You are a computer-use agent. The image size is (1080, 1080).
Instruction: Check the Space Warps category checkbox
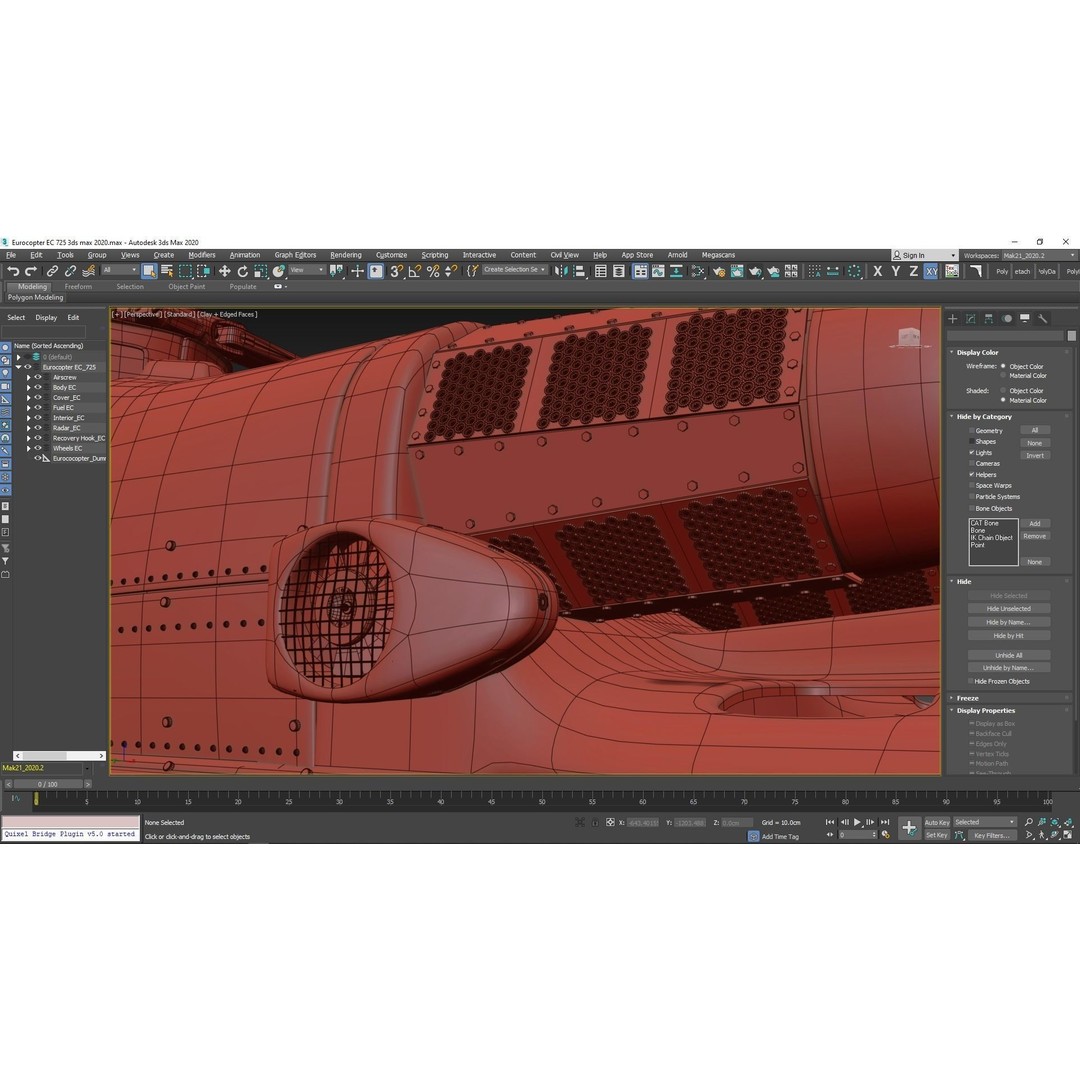(972, 486)
